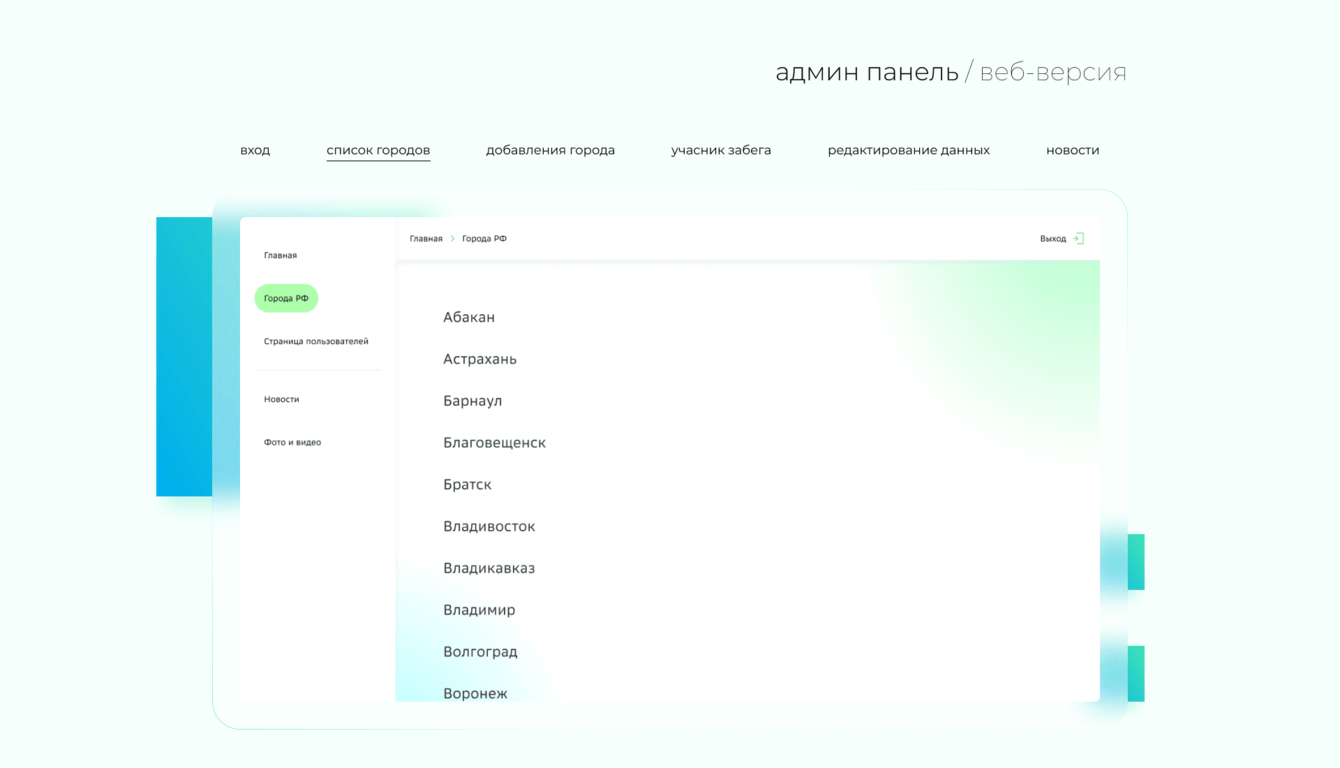Select city «Абакан» from the list

469,317
